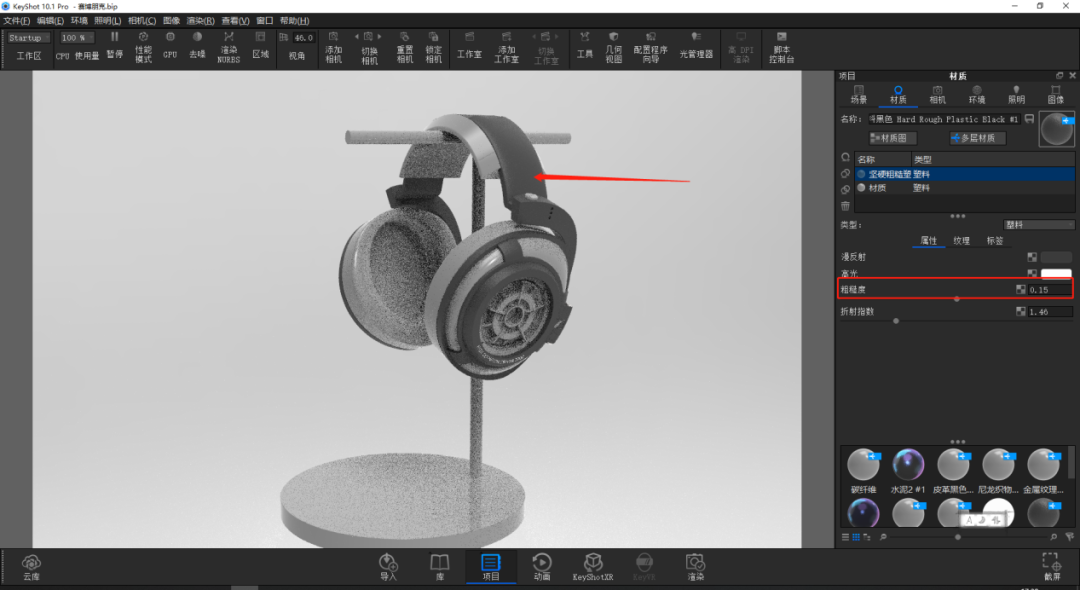
Task: Open the 渲染(R) menu
Action: [x=200, y=21]
